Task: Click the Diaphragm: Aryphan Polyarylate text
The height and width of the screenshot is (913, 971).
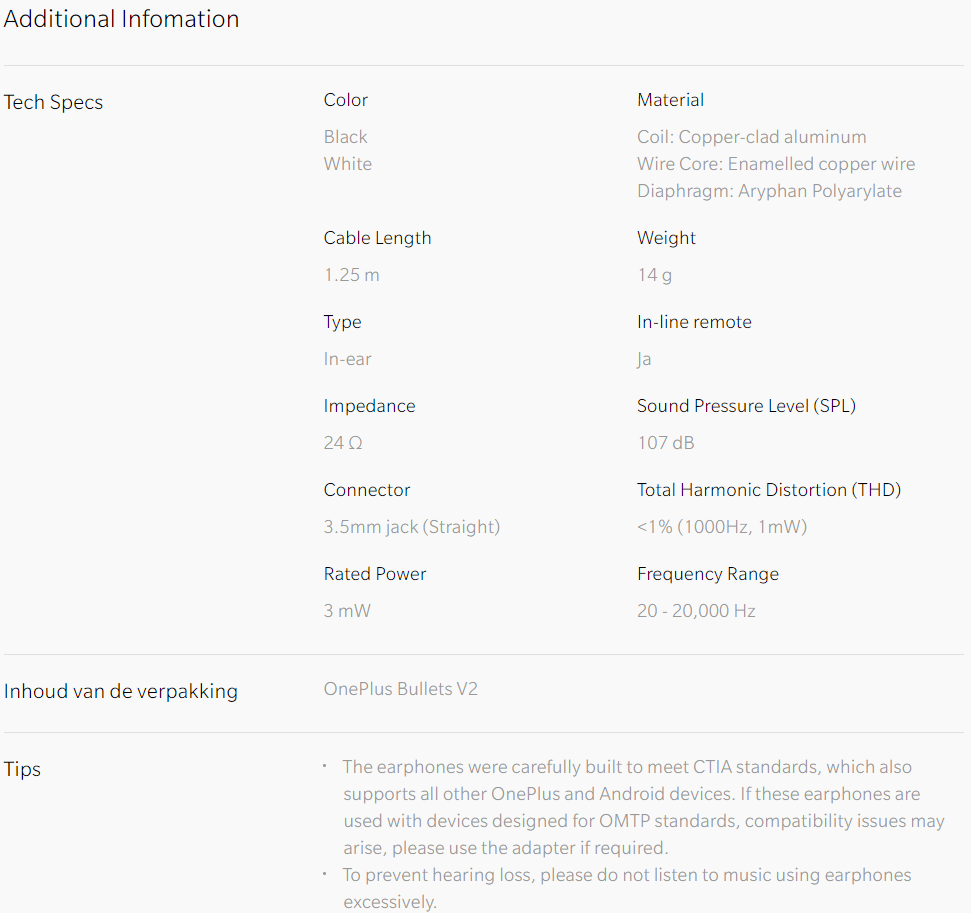Action: click(x=769, y=191)
